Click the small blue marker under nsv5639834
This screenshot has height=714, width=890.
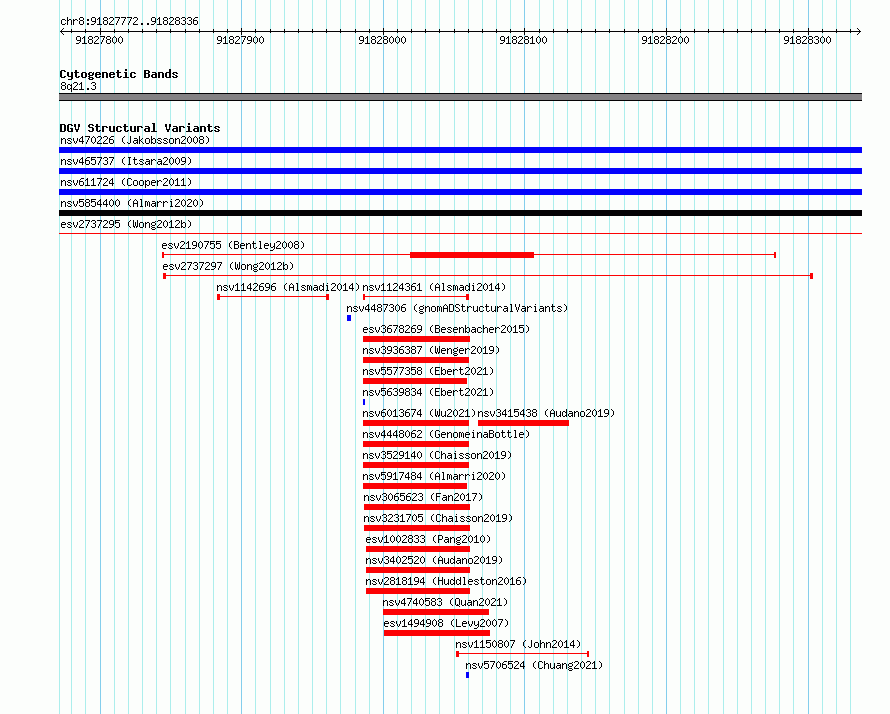click(x=364, y=402)
